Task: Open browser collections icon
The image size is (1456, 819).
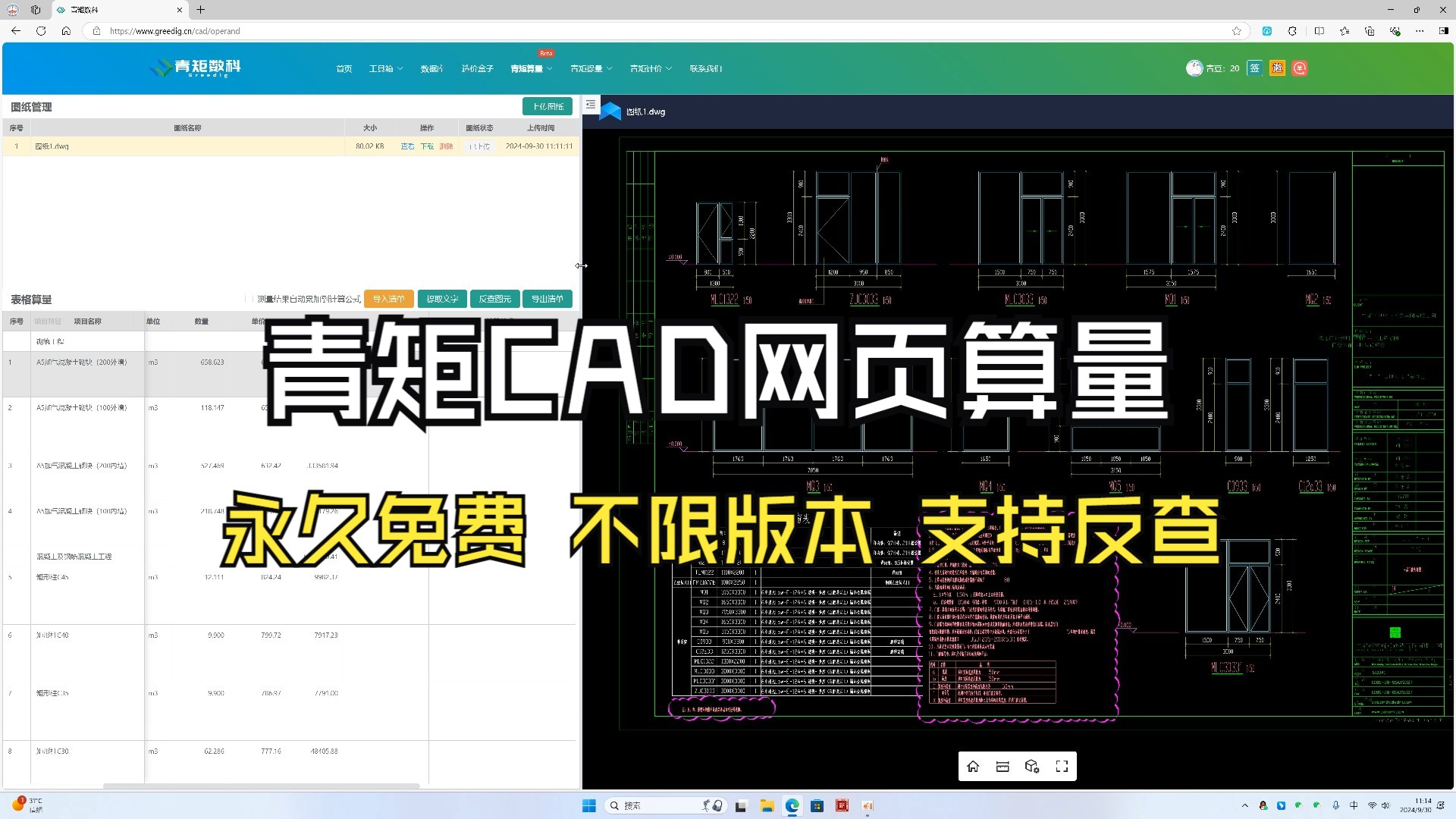Action: (1370, 31)
